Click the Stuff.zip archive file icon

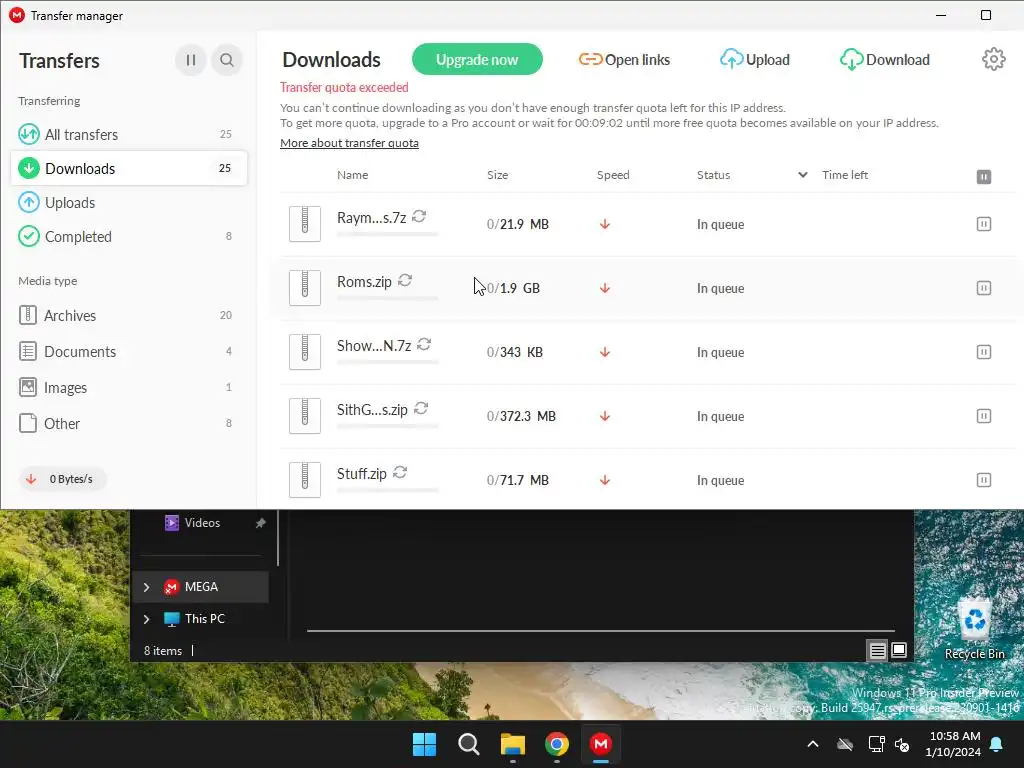pyautogui.click(x=305, y=480)
